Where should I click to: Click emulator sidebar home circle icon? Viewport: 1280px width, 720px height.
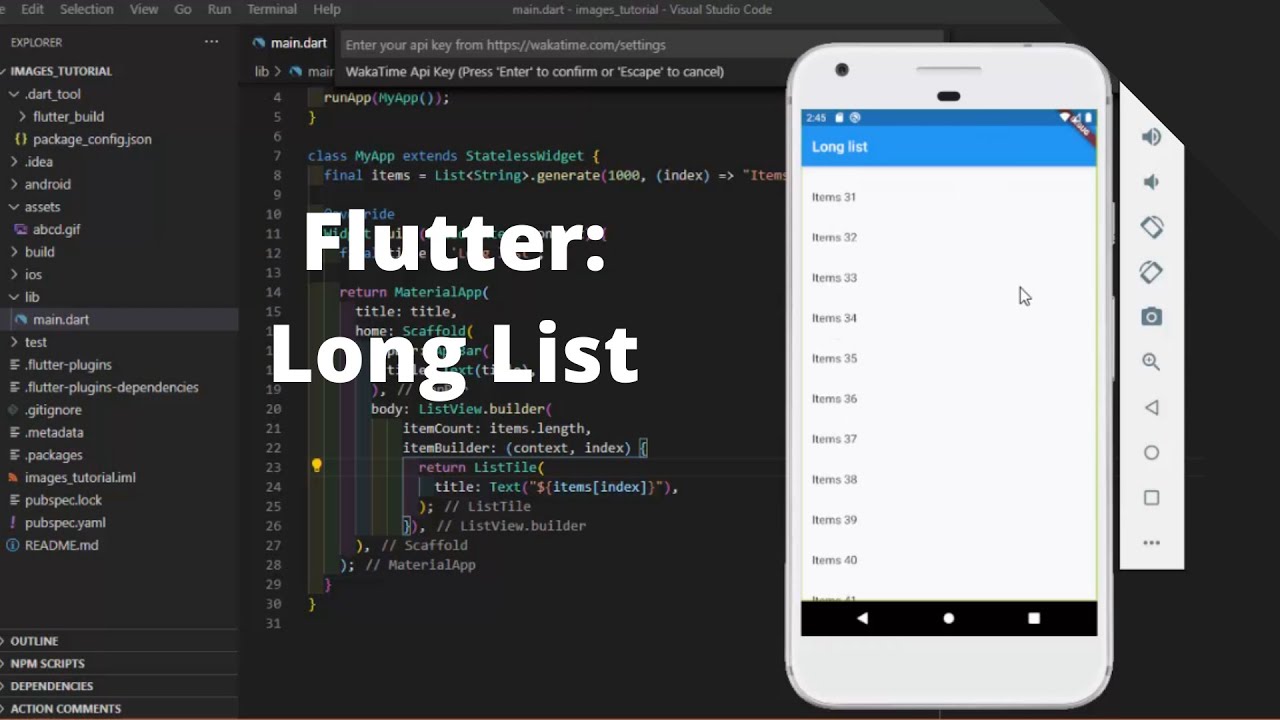point(1151,452)
